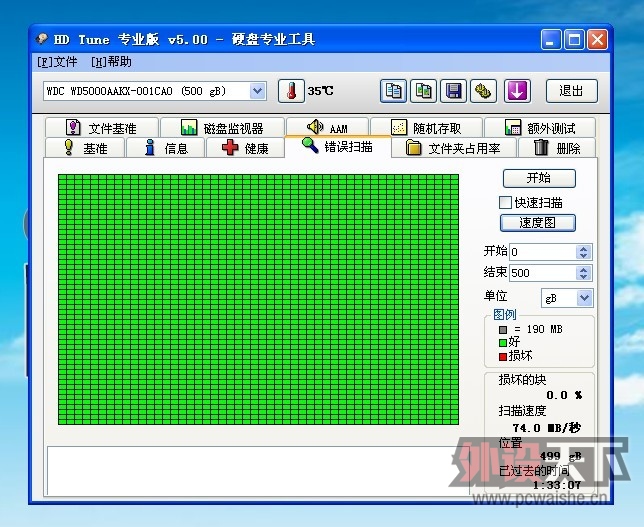Click the 结束 input field with 500
644x527 pixels.
pos(543,273)
